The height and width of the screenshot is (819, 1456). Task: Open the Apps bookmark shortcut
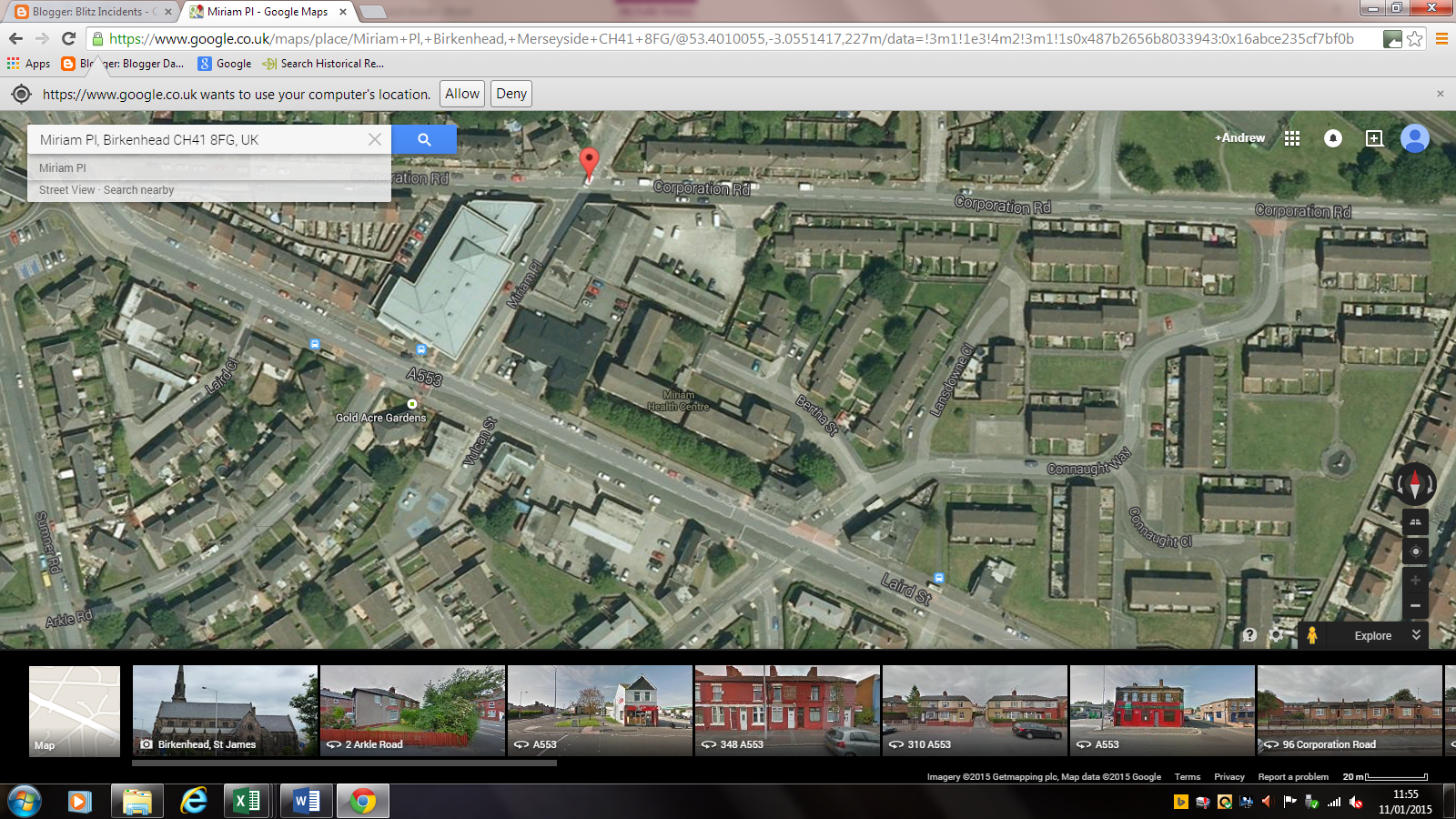pos(28,64)
